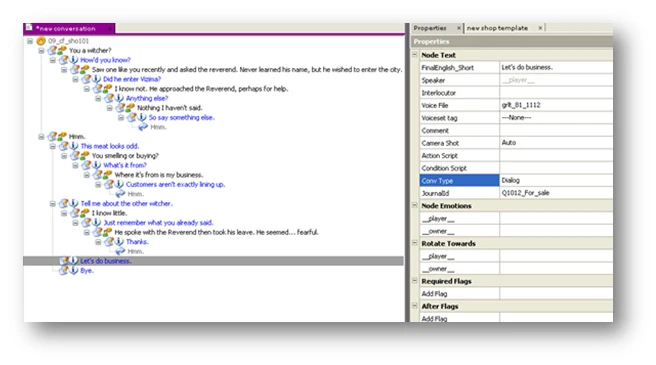
Task: Collapse the top-level 'Hmm.' owner node branch
Action: pyautogui.click(x=41, y=137)
